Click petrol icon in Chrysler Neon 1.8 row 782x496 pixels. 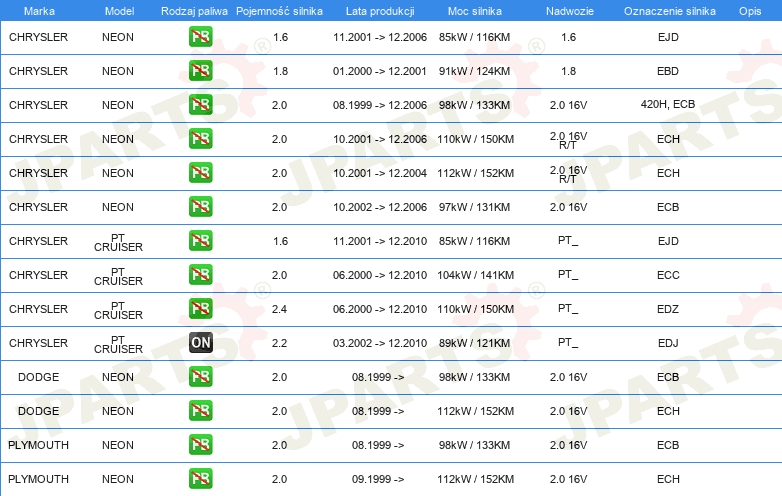(x=200, y=71)
